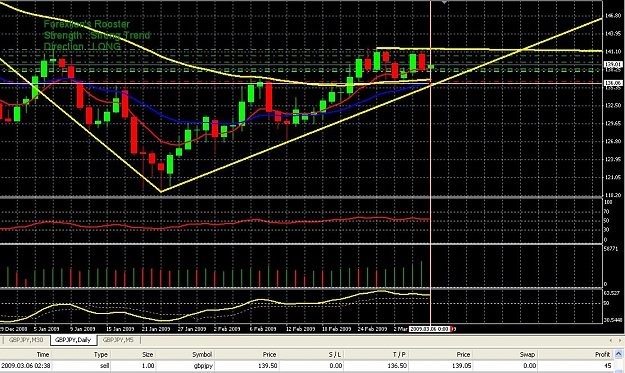Click the '2 Feb 2009' date axis label
Image resolution: width=625 pixels, height=373 pixels.
[227, 329]
